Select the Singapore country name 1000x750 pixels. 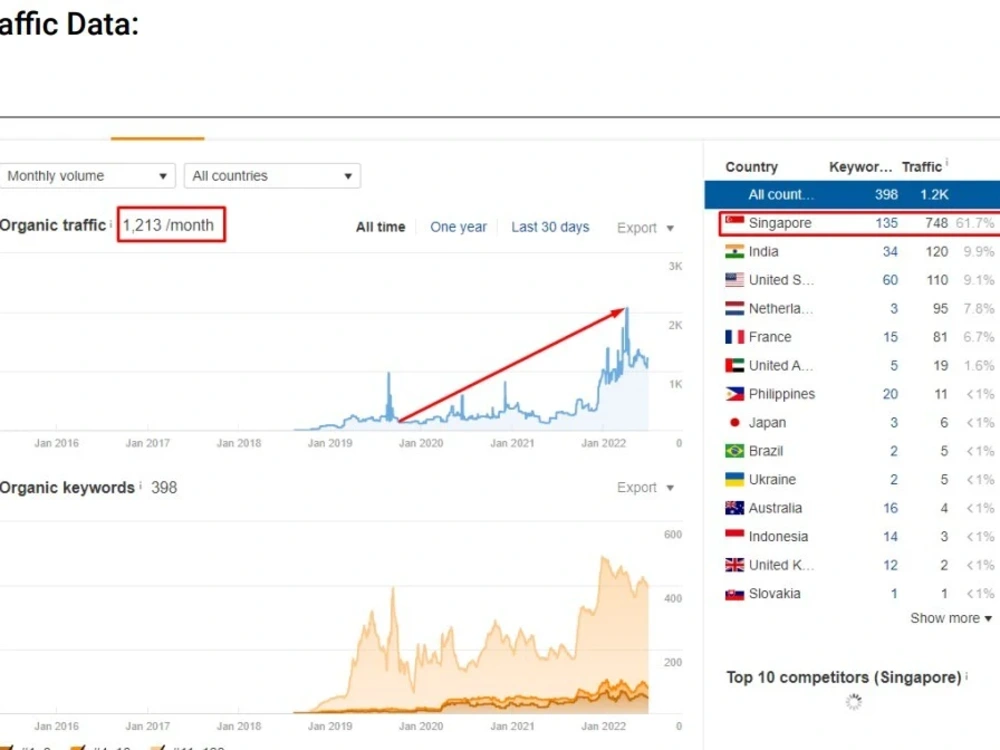click(x=780, y=223)
